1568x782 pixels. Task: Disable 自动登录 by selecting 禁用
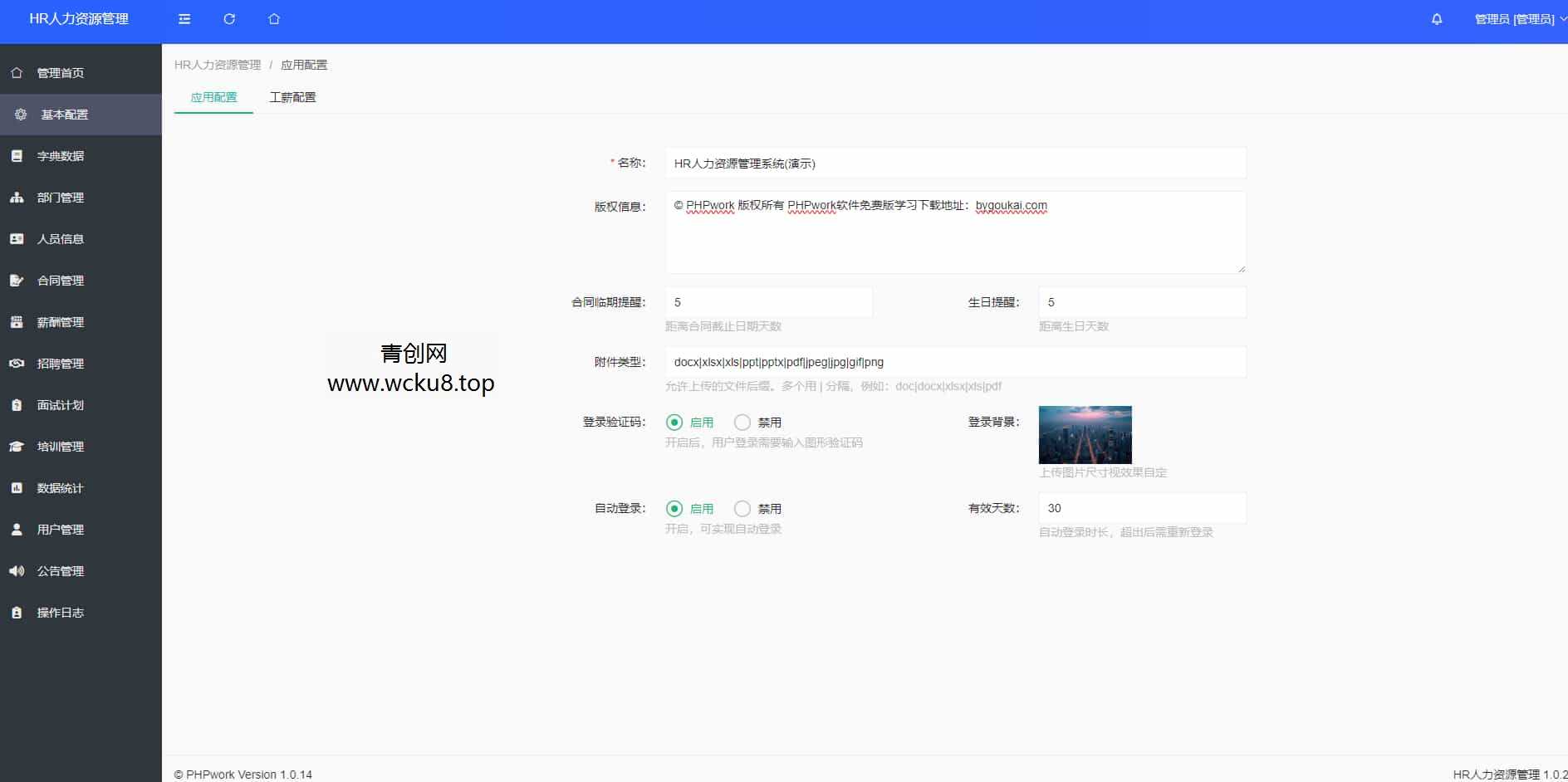742,508
